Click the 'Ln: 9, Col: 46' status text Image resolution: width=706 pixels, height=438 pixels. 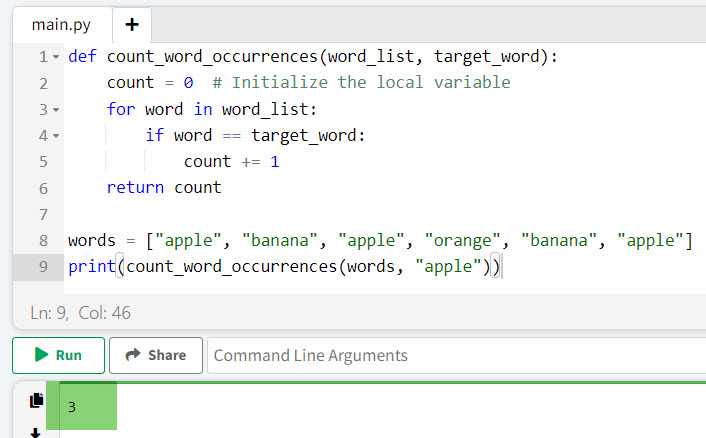[80, 313]
